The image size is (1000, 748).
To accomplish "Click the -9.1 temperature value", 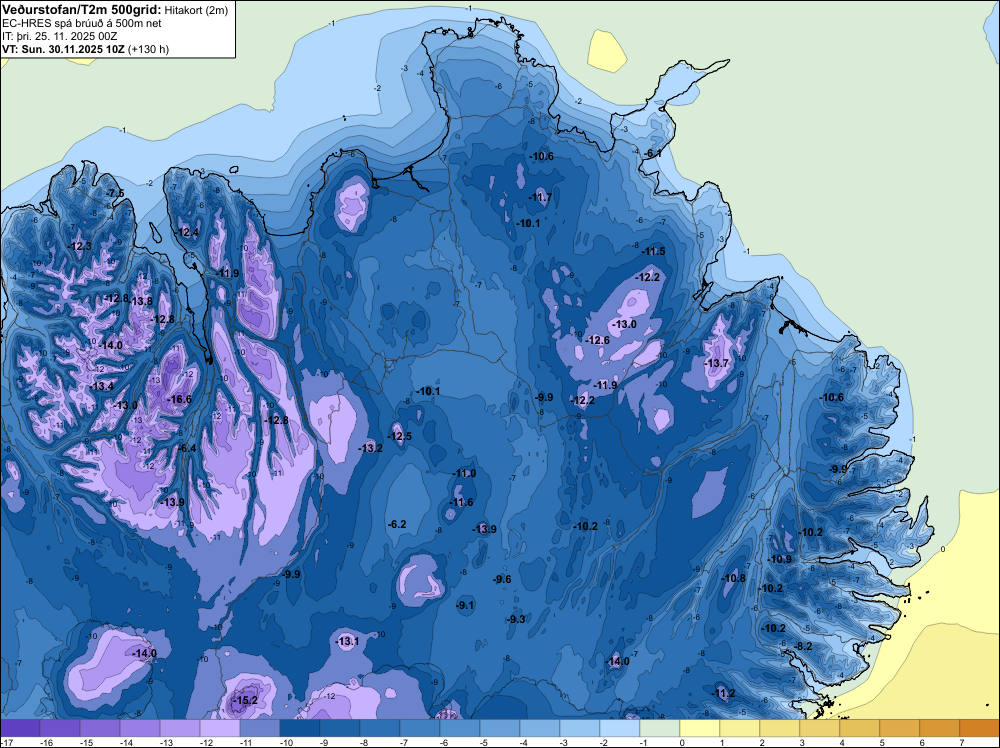I will [x=466, y=605].
